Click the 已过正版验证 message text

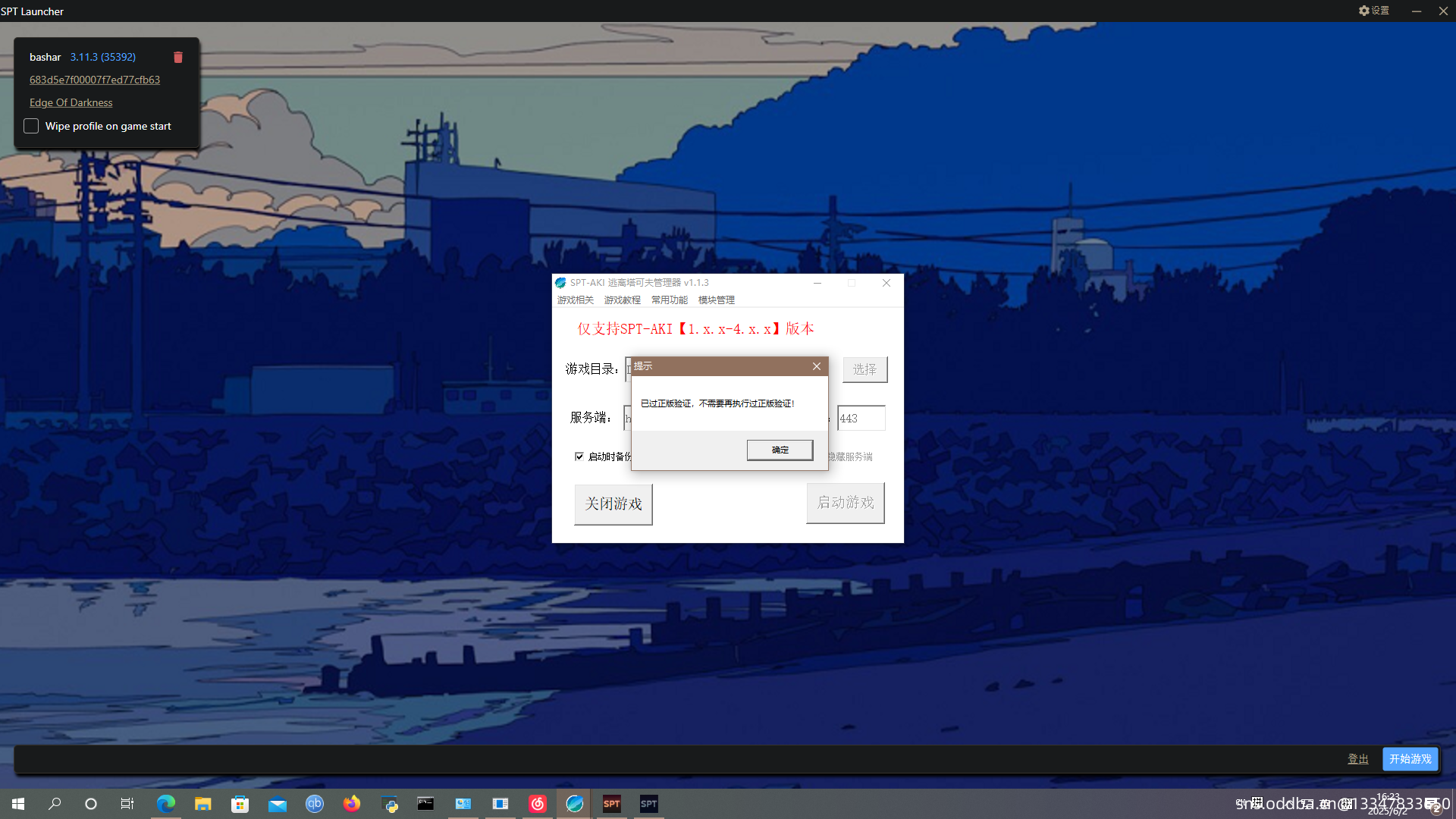pos(717,403)
